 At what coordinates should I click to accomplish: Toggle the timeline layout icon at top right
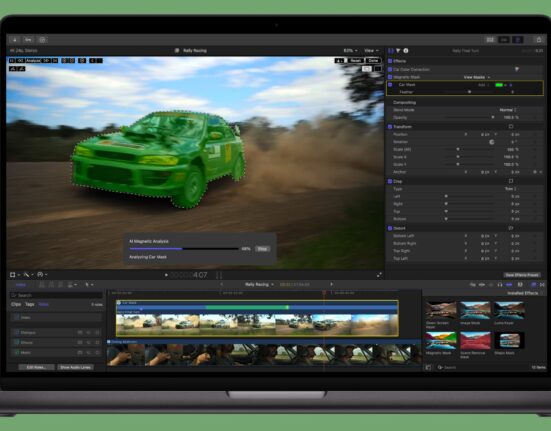point(504,40)
